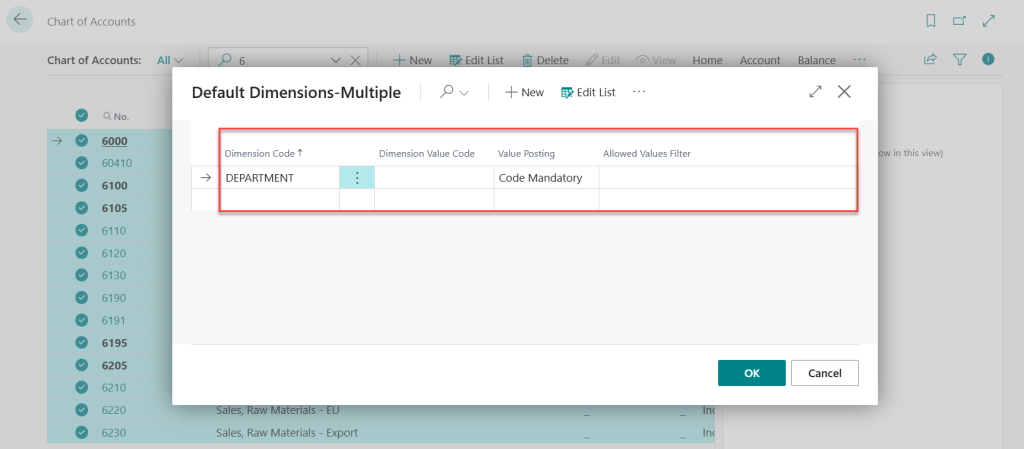Sort by Dimension Code column header
Image resolution: width=1024 pixels, height=449 pixels.
pos(264,153)
